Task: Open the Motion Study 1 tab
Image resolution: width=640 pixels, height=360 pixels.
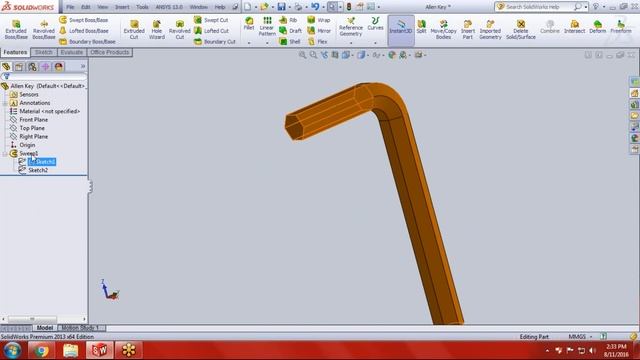Action: [x=80, y=328]
